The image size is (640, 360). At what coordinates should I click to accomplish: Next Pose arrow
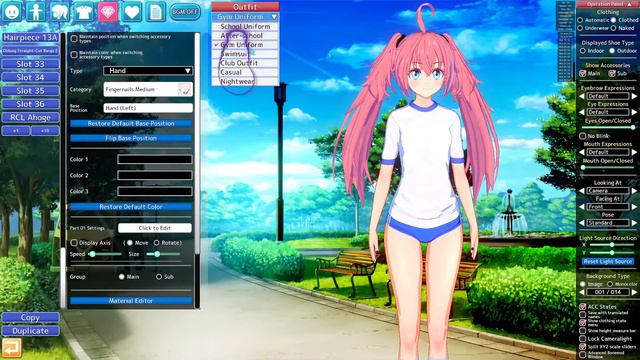(634, 223)
